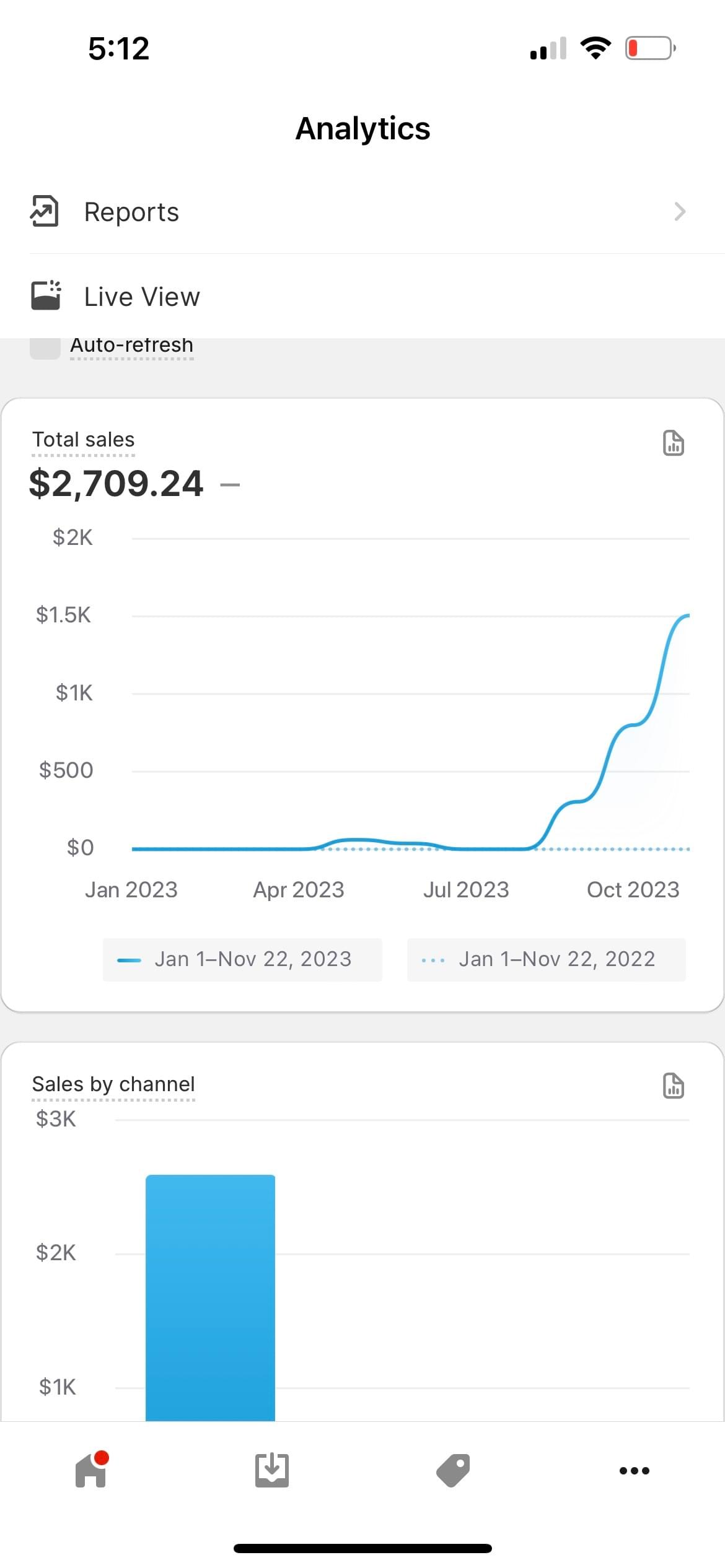Open Orders inbox tab icon
Viewport: 725px width, 1568px height.
point(271,1470)
